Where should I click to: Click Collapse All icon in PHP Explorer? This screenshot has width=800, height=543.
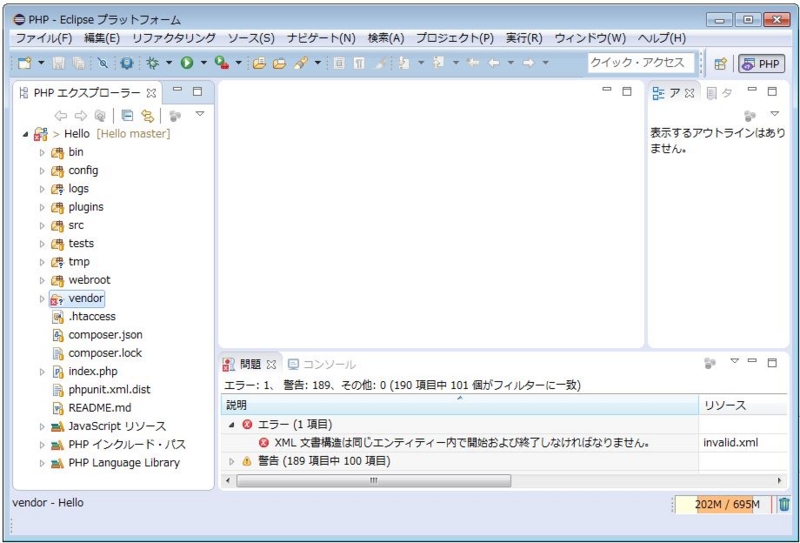[x=127, y=116]
